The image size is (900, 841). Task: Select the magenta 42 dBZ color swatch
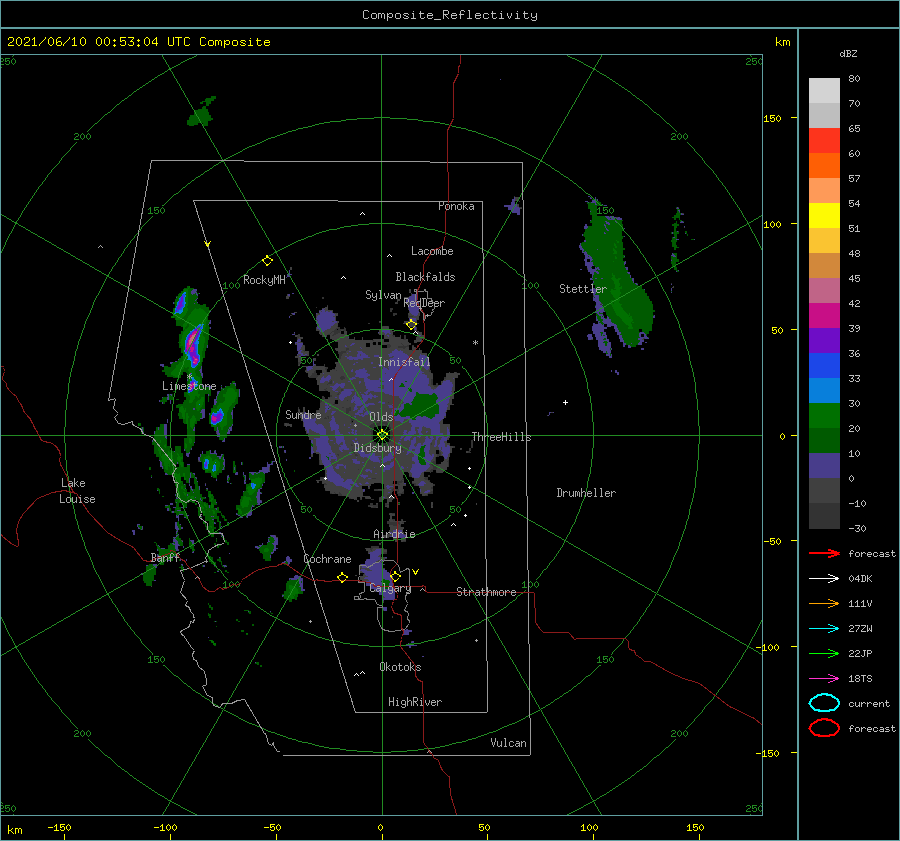824,315
